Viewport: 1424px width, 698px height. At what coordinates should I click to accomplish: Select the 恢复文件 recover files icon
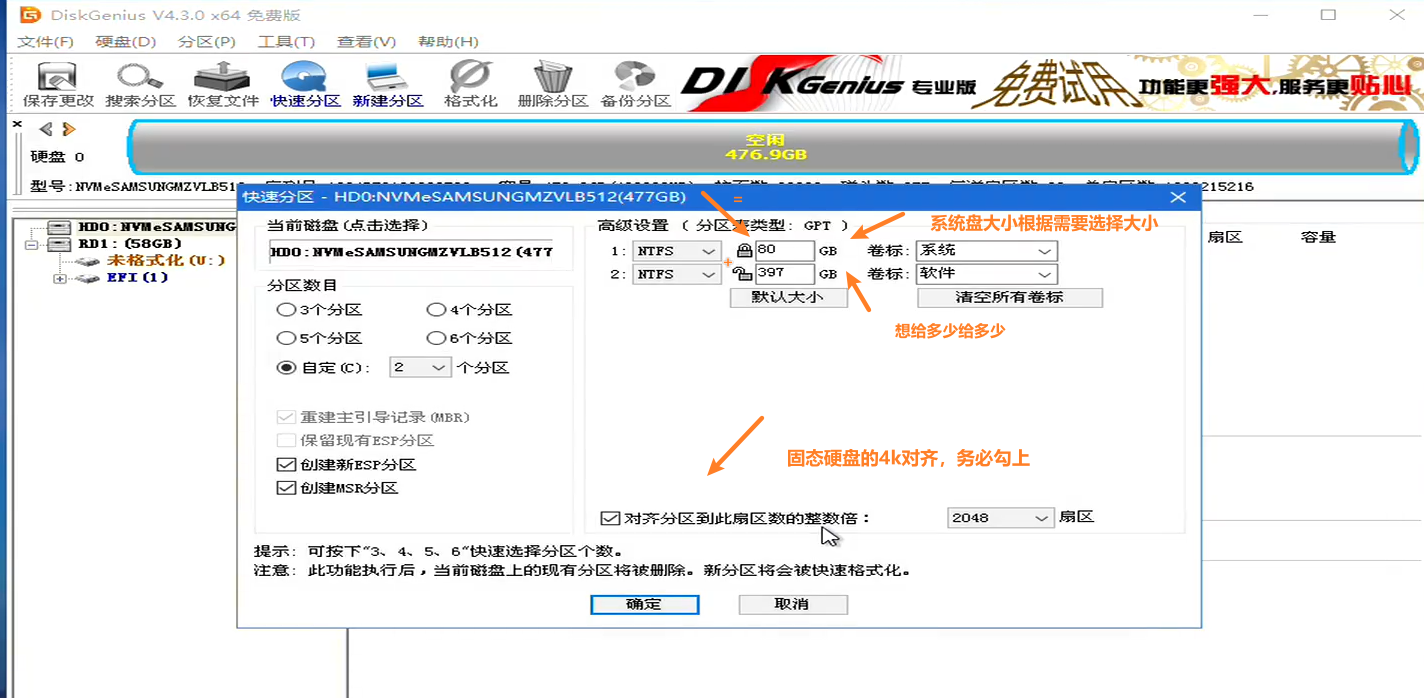[223, 84]
